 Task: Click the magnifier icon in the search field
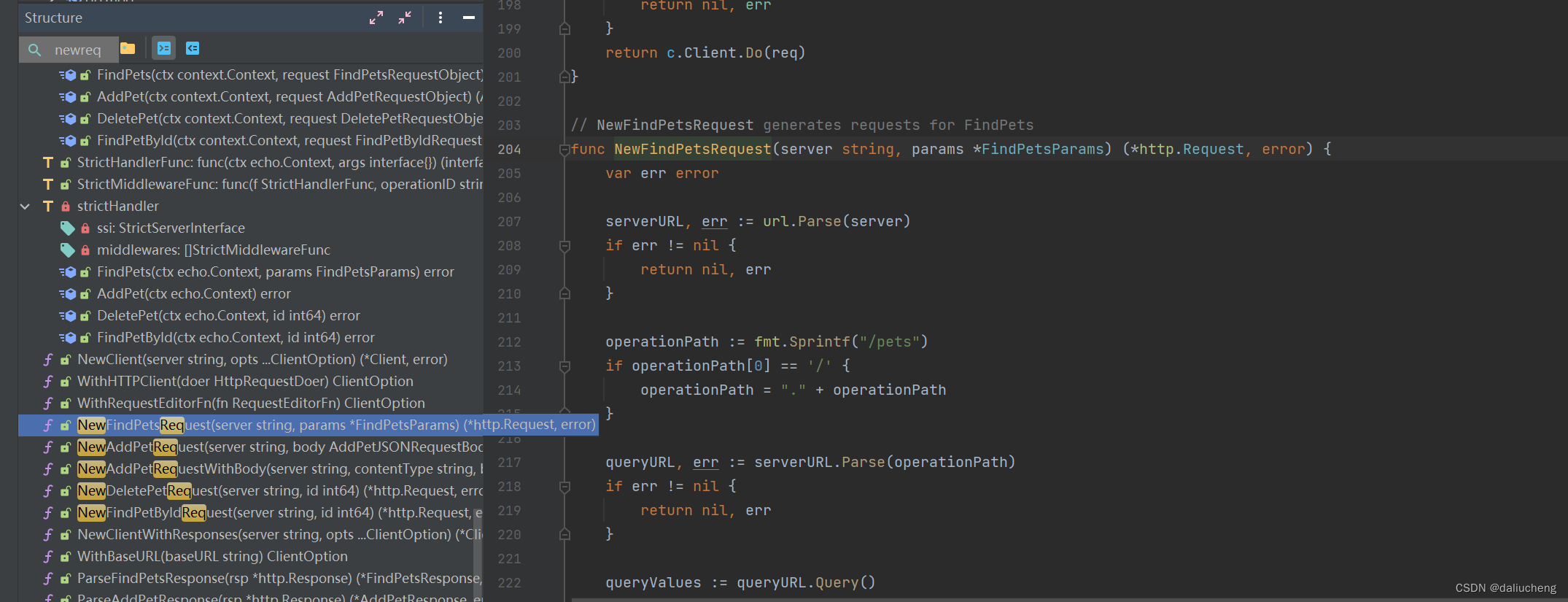[x=34, y=50]
